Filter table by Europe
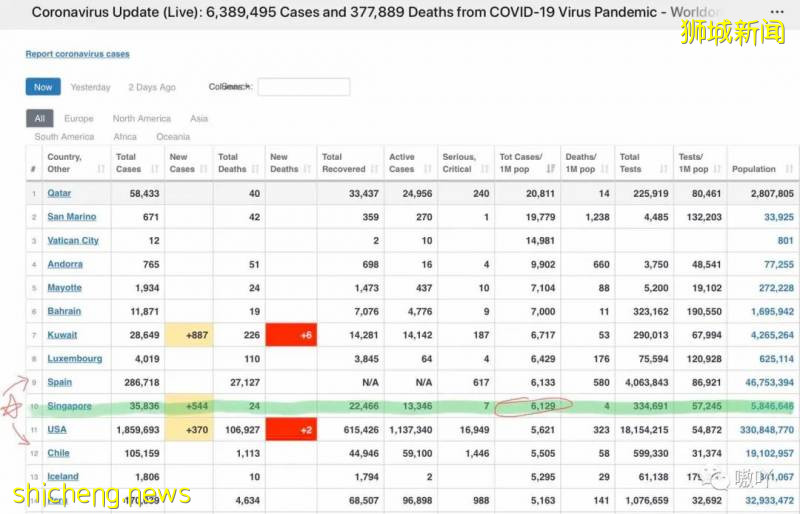800x514 pixels. (x=79, y=118)
